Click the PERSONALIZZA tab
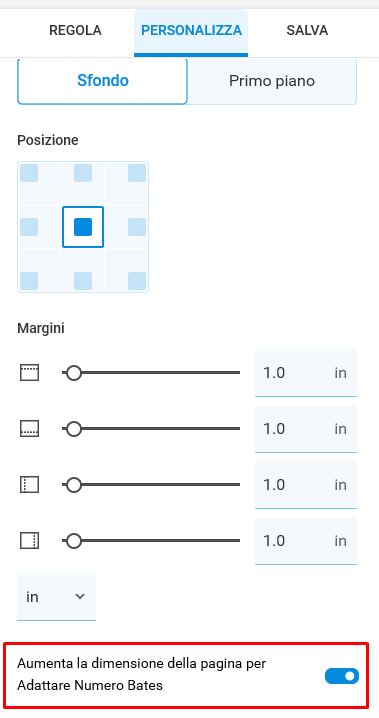 191,31
